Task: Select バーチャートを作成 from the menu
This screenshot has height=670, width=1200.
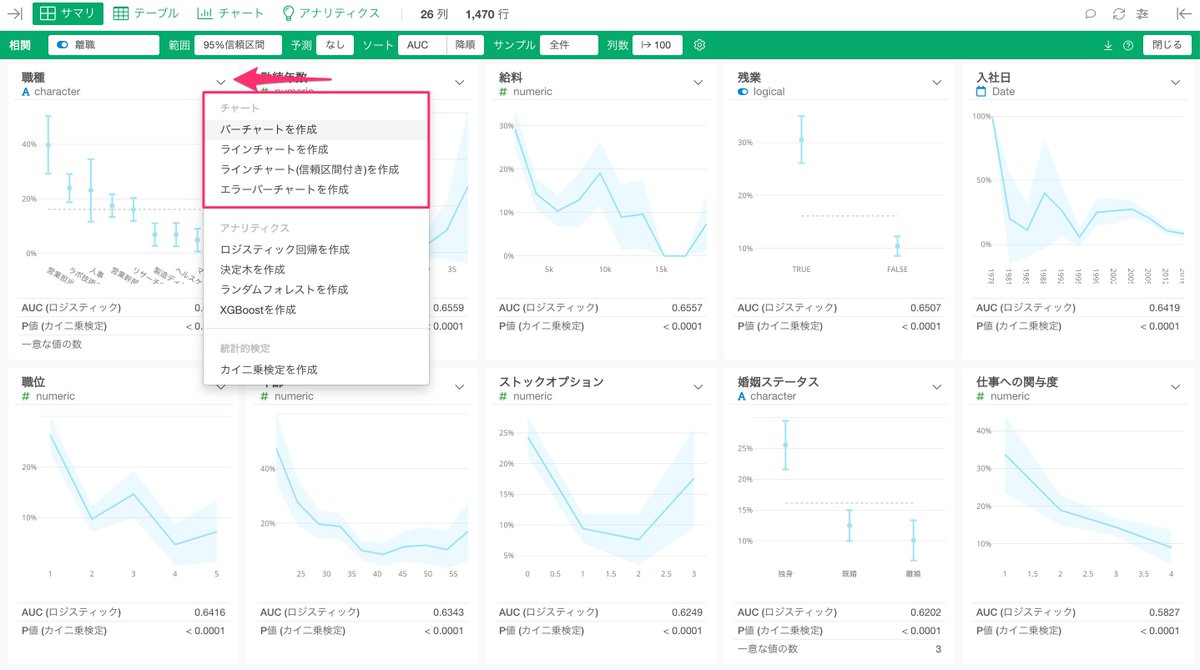Action: coord(316,129)
